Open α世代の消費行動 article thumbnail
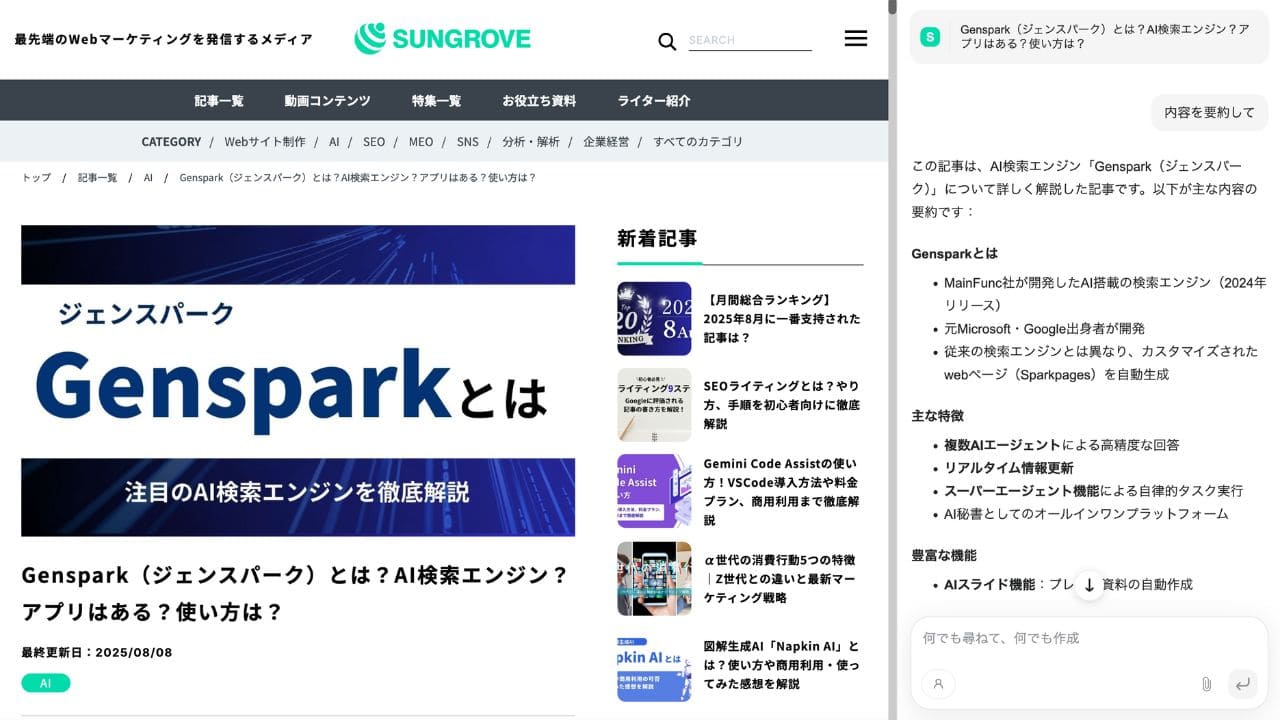This screenshot has height=720, width=1280. point(654,578)
